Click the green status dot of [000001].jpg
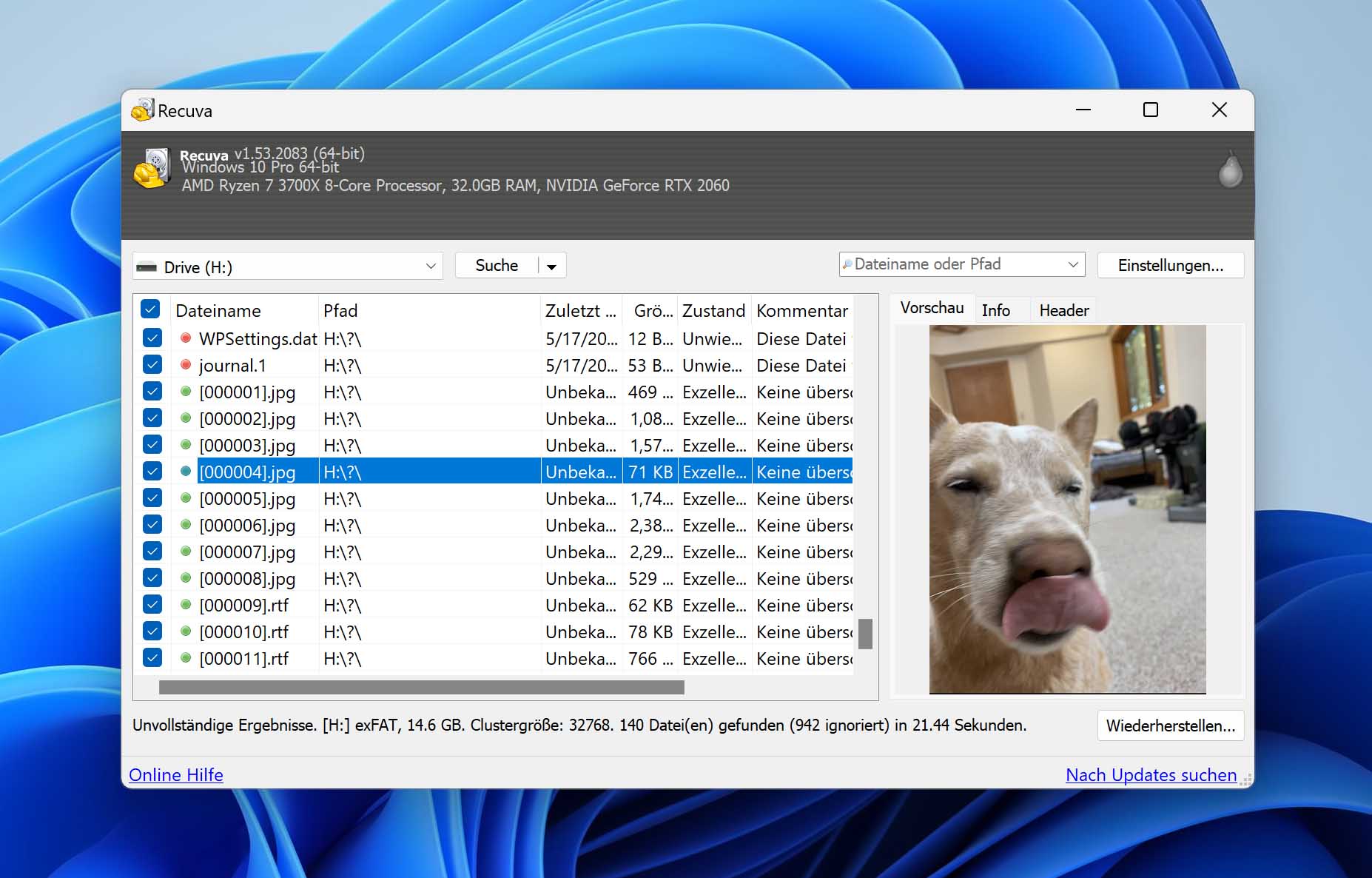 pyautogui.click(x=186, y=392)
